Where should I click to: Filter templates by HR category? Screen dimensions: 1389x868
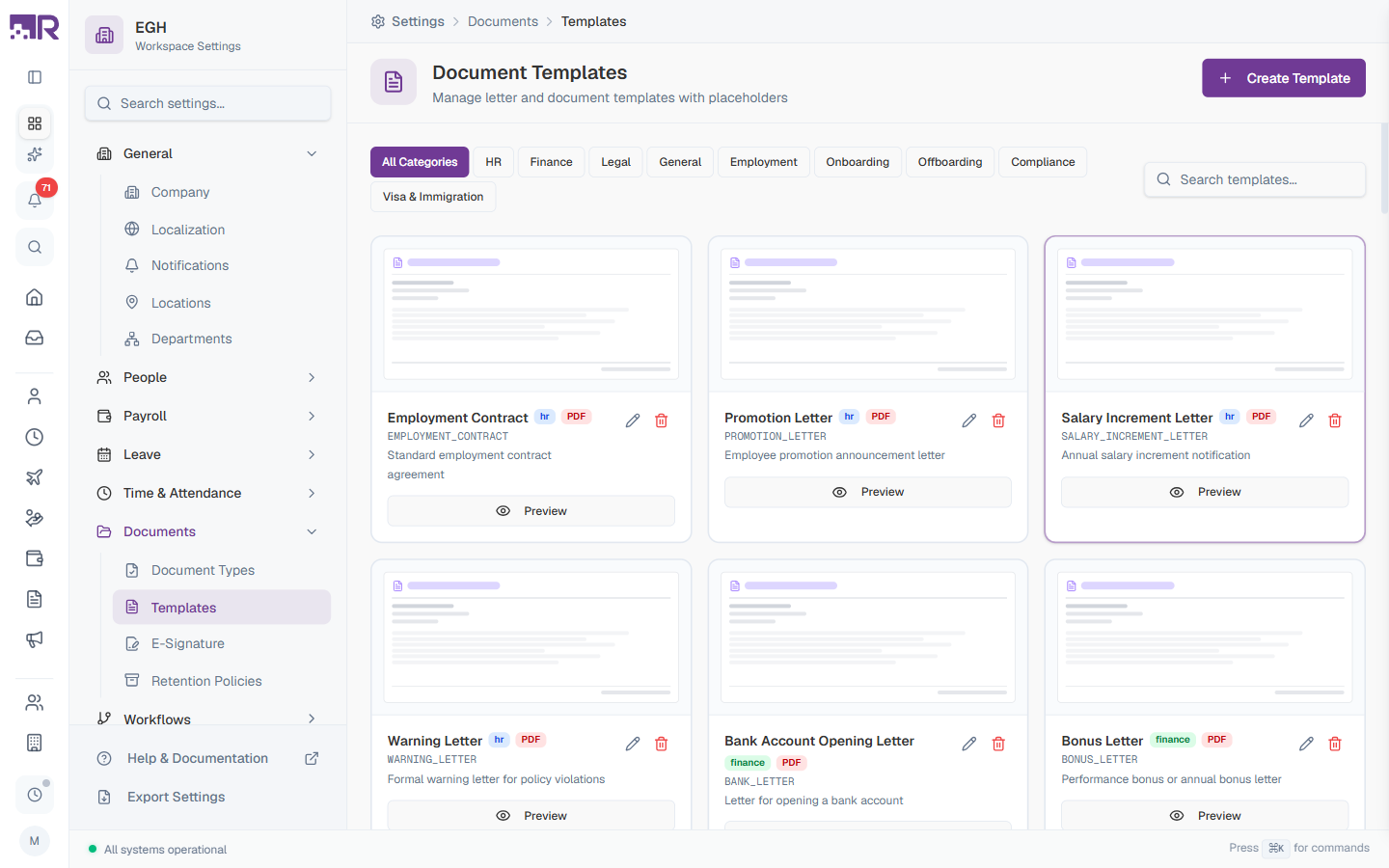(x=494, y=162)
